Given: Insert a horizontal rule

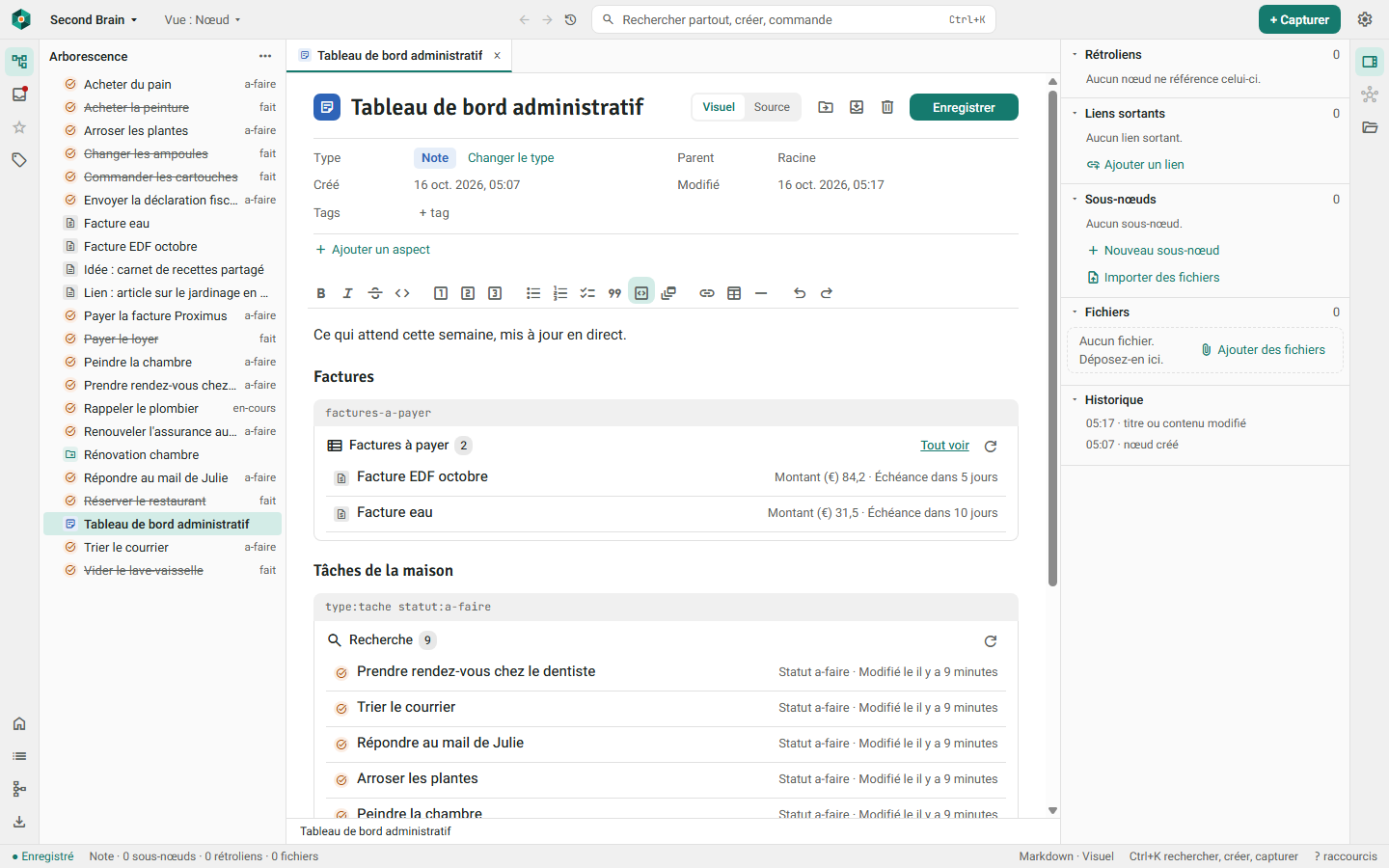Looking at the screenshot, I should [761, 293].
